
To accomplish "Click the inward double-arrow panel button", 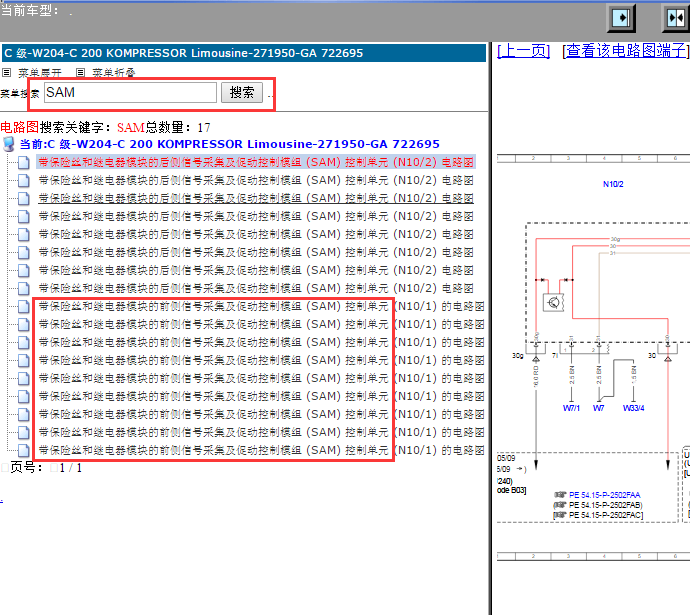I will [675, 18].
